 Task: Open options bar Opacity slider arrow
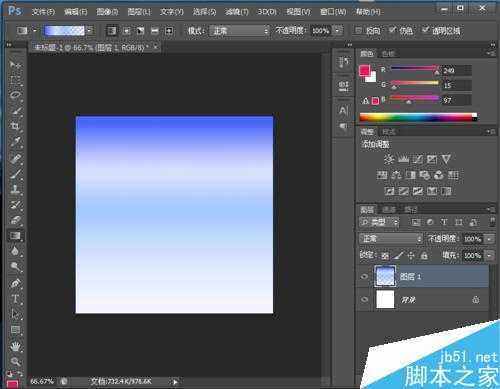338,31
